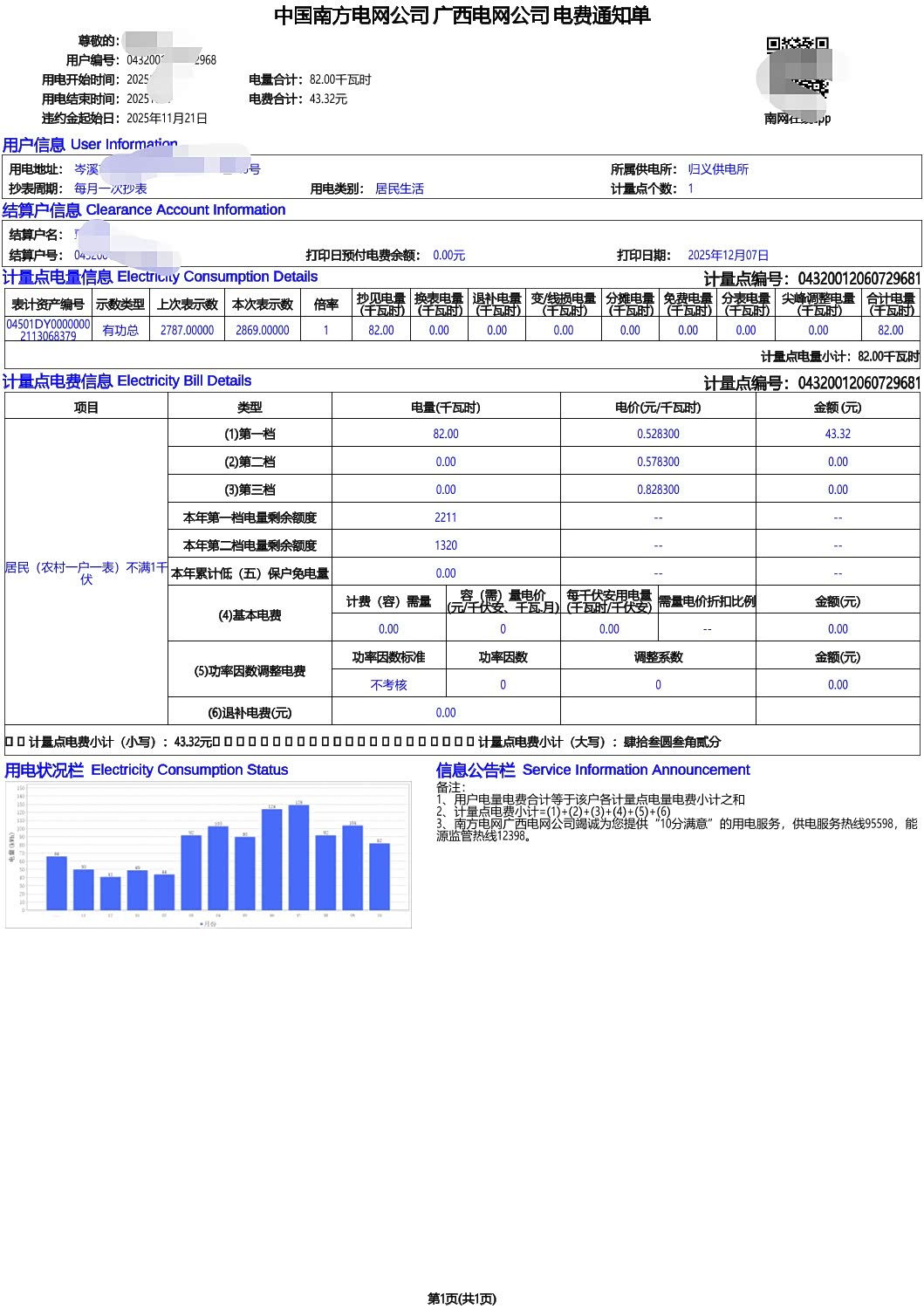Click the (5)功率因数调整电费 row label

pos(250,671)
